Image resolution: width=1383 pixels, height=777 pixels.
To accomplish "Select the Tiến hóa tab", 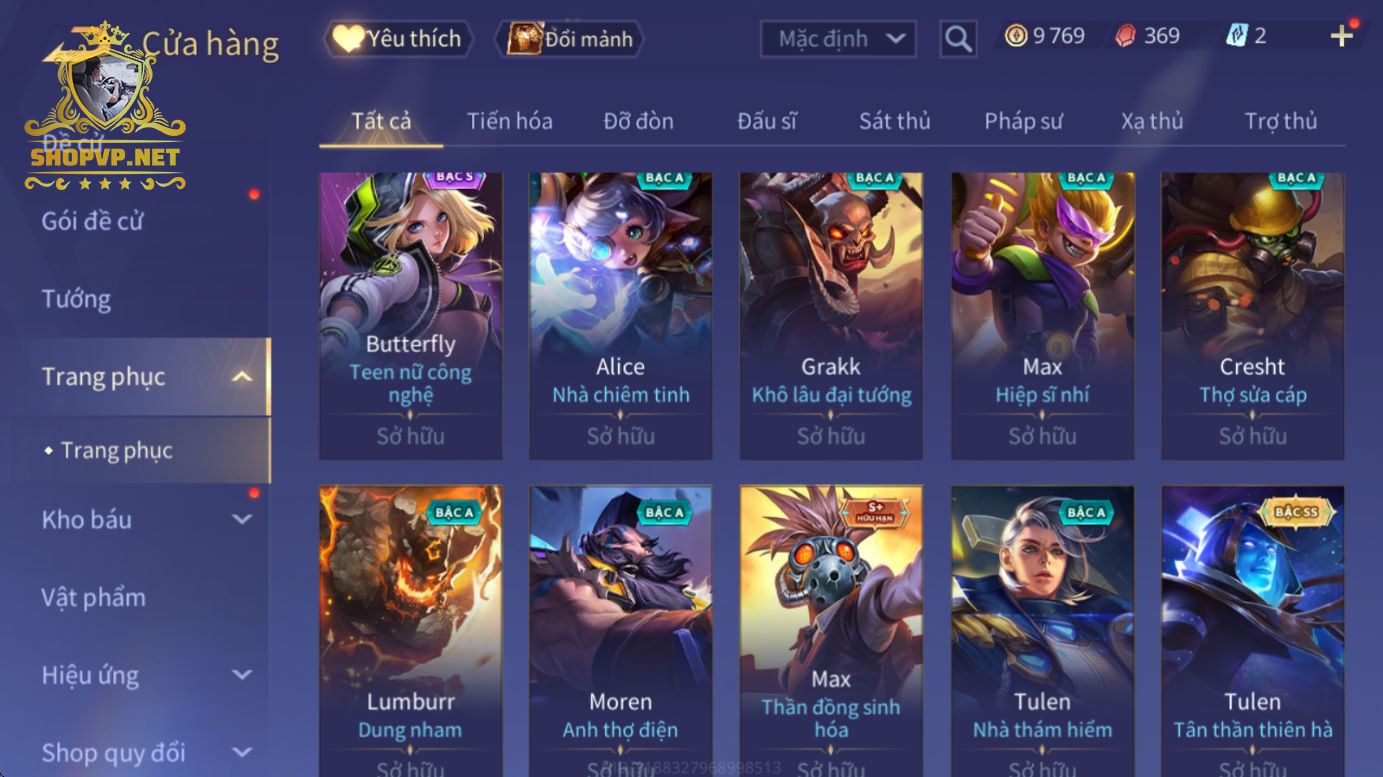I will pyautogui.click(x=509, y=121).
